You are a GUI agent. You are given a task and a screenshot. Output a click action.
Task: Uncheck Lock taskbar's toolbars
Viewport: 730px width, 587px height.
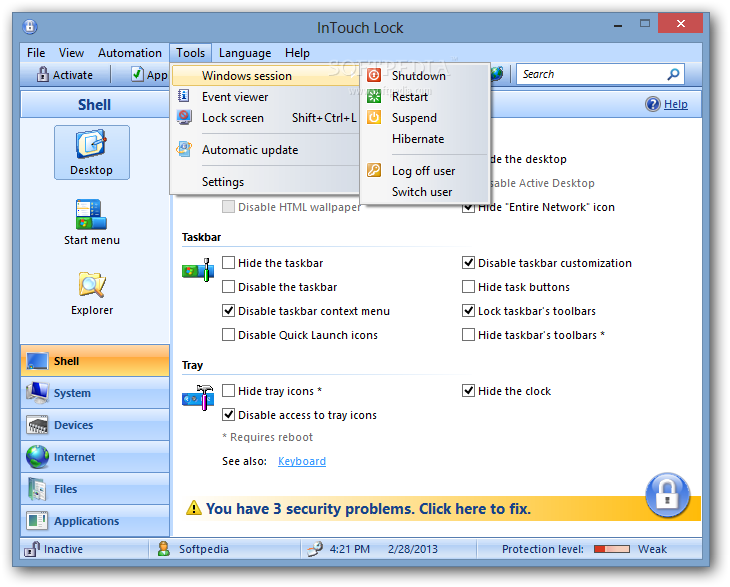(x=468, y=310)
